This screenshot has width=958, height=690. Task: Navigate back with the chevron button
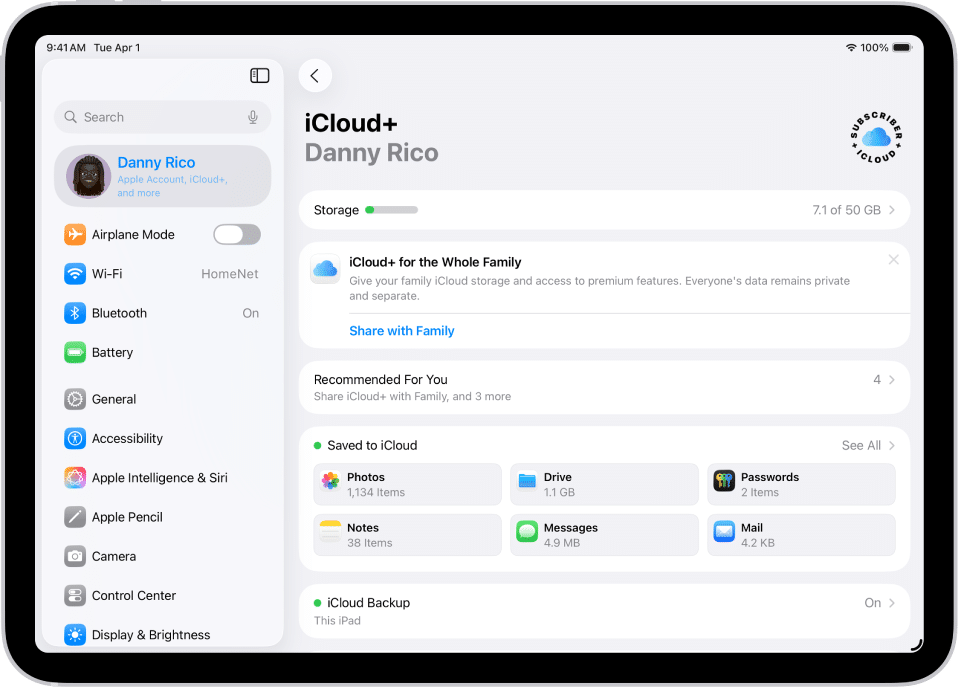click(314, 75)
